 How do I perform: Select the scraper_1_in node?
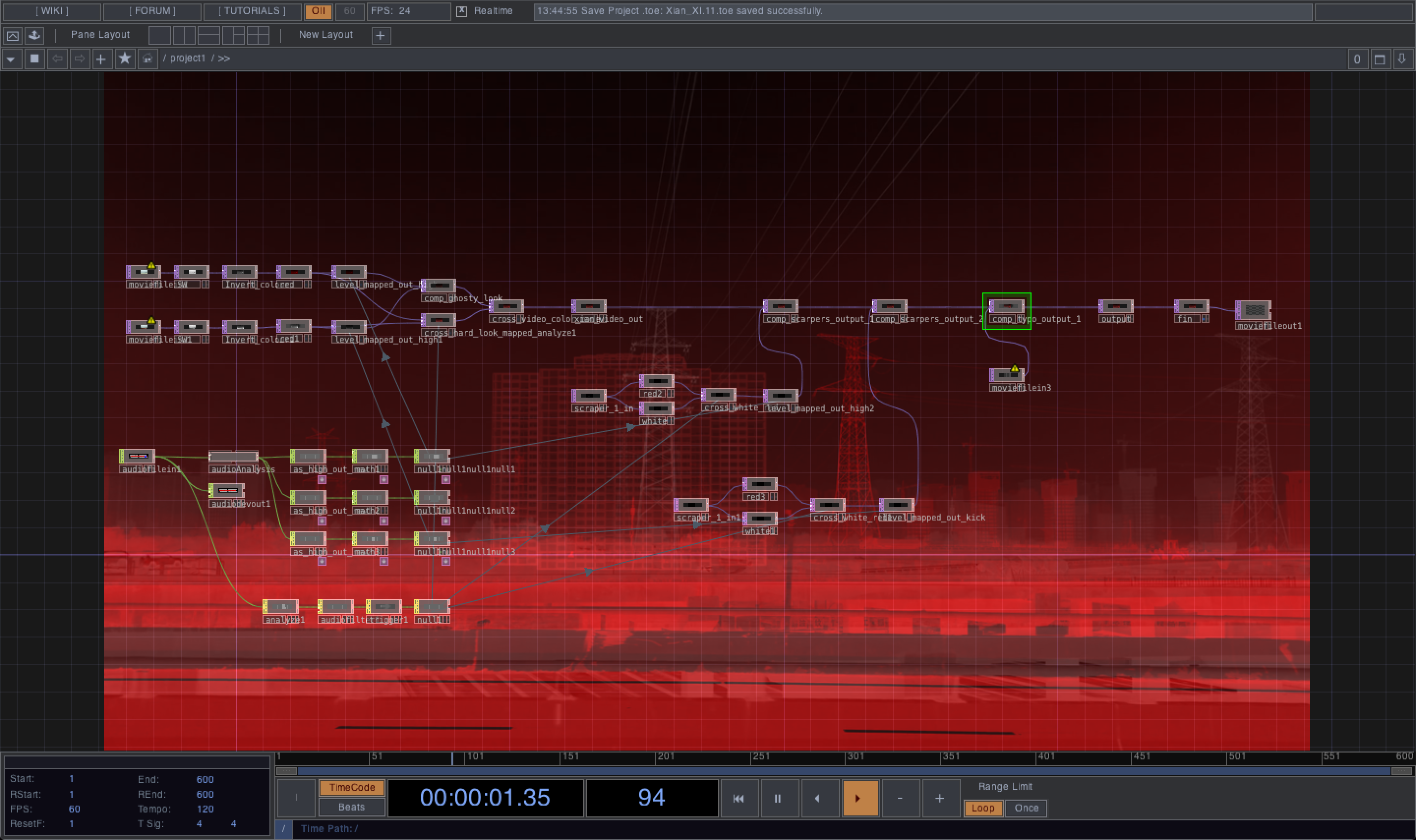(x=589, y=395)
